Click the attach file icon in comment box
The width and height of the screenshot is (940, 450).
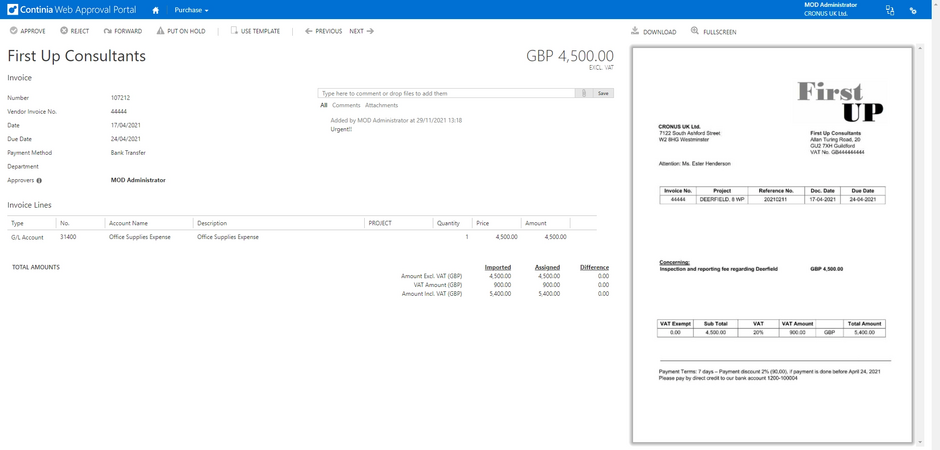[584, 93]
